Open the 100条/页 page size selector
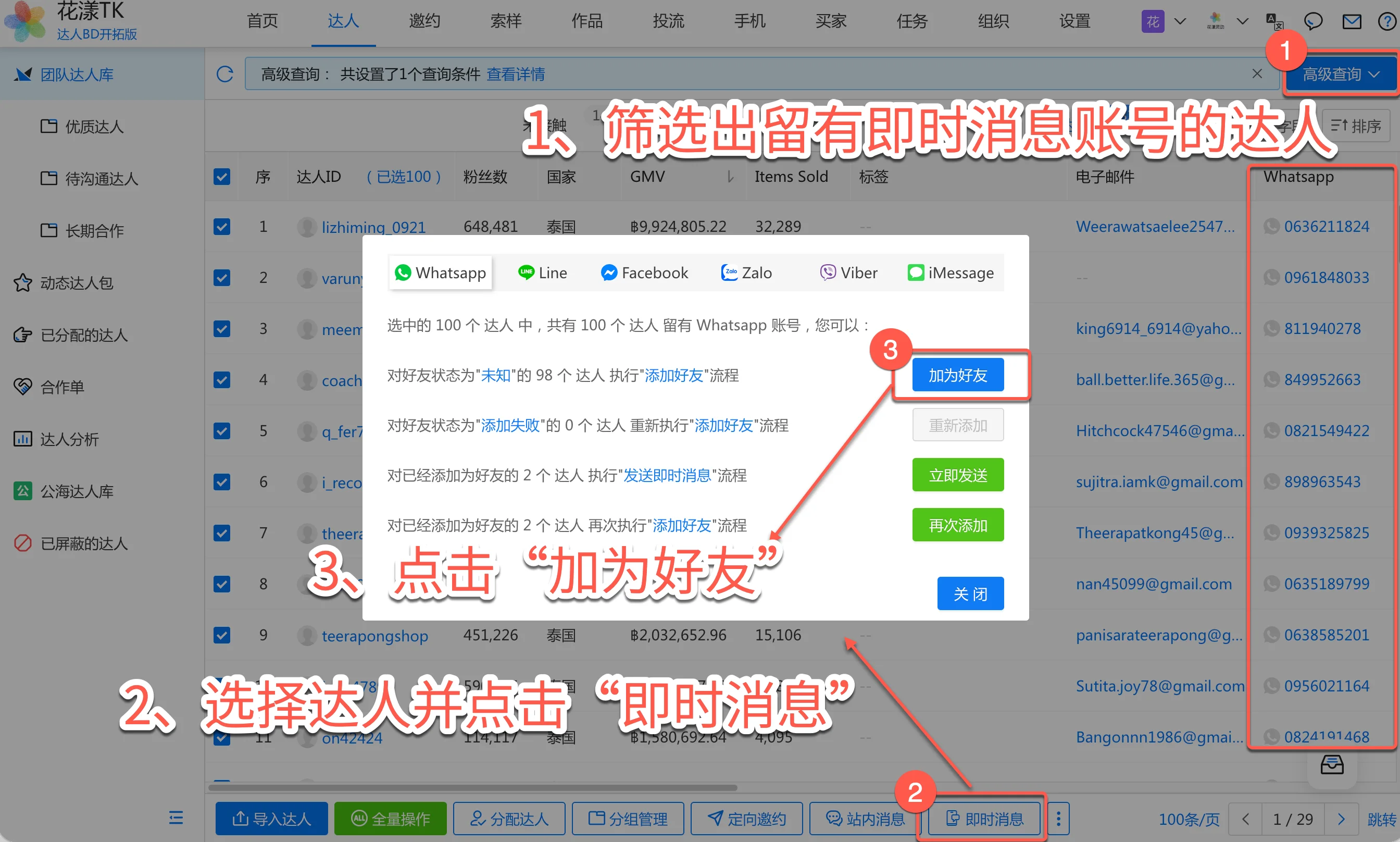This screenshot has width=1400, height=842. (x=1189, y=819)
